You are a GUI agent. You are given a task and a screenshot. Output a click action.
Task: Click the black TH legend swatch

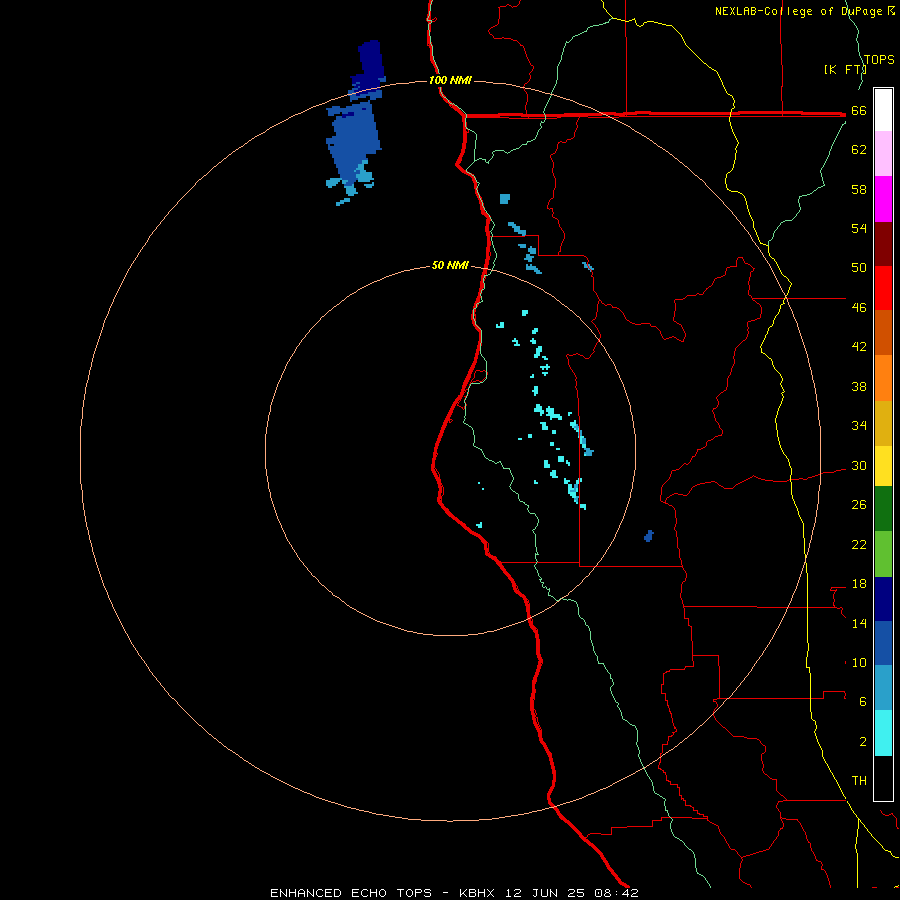coord(883,778)
